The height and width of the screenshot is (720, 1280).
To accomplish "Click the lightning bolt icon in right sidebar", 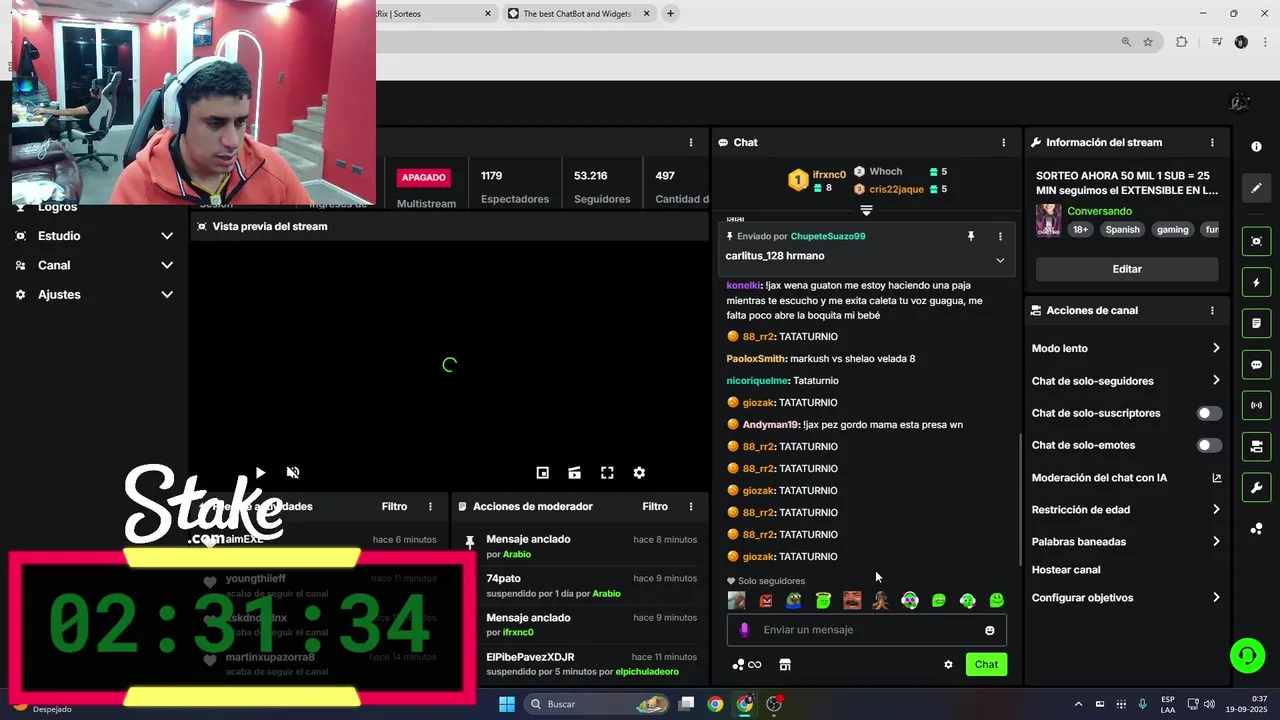I will (1256, 283).
